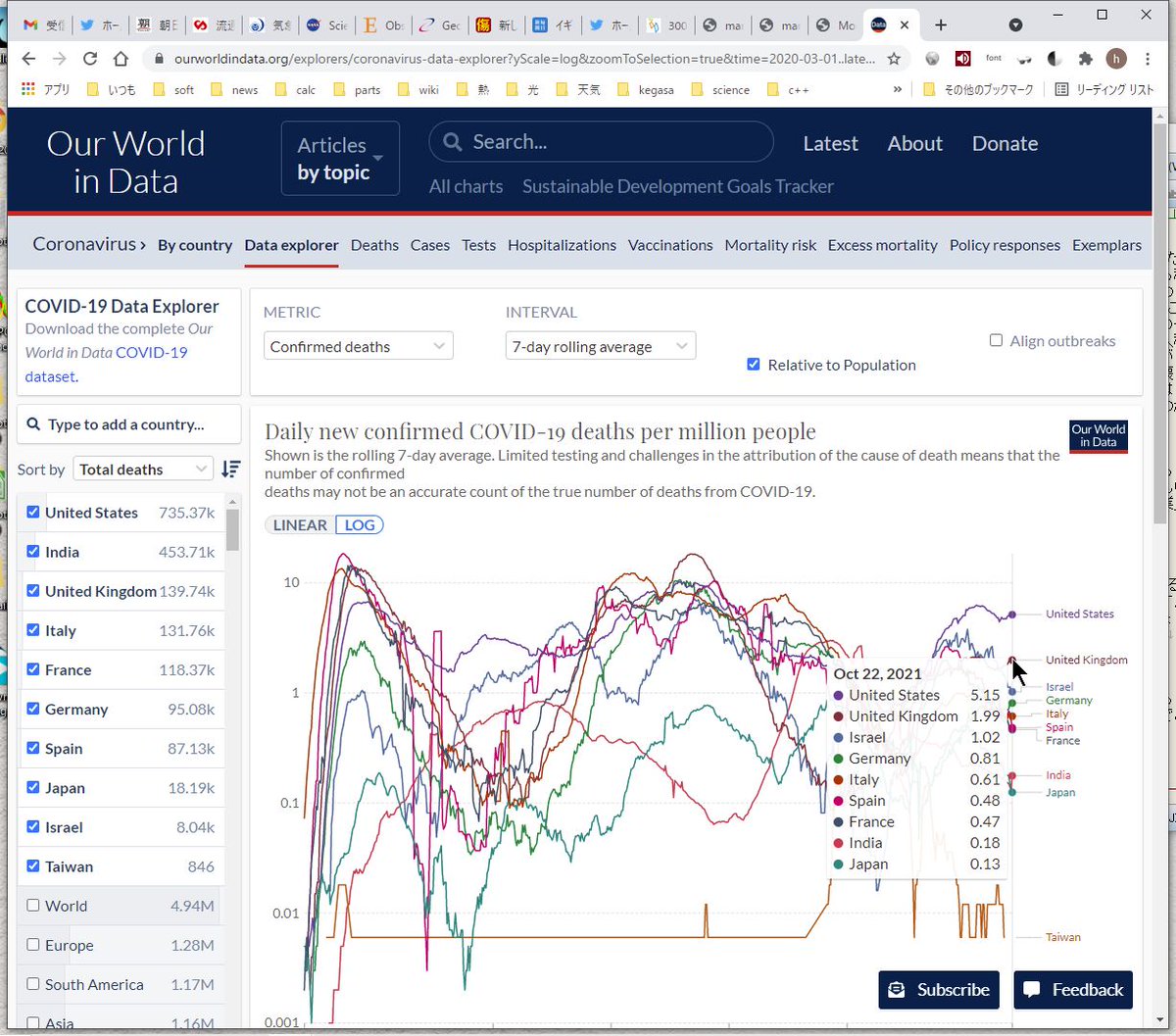Click the font extension icon
This screenshot has height=1036, width=1176.
[x=993, y=59]
